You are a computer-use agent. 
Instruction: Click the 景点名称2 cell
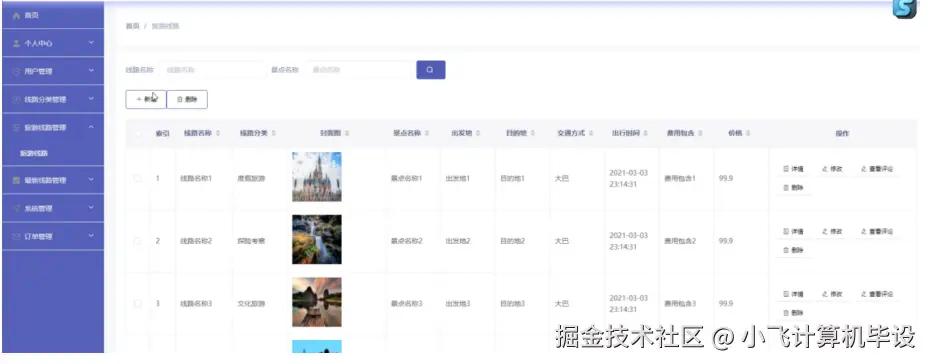click(406, 241)
